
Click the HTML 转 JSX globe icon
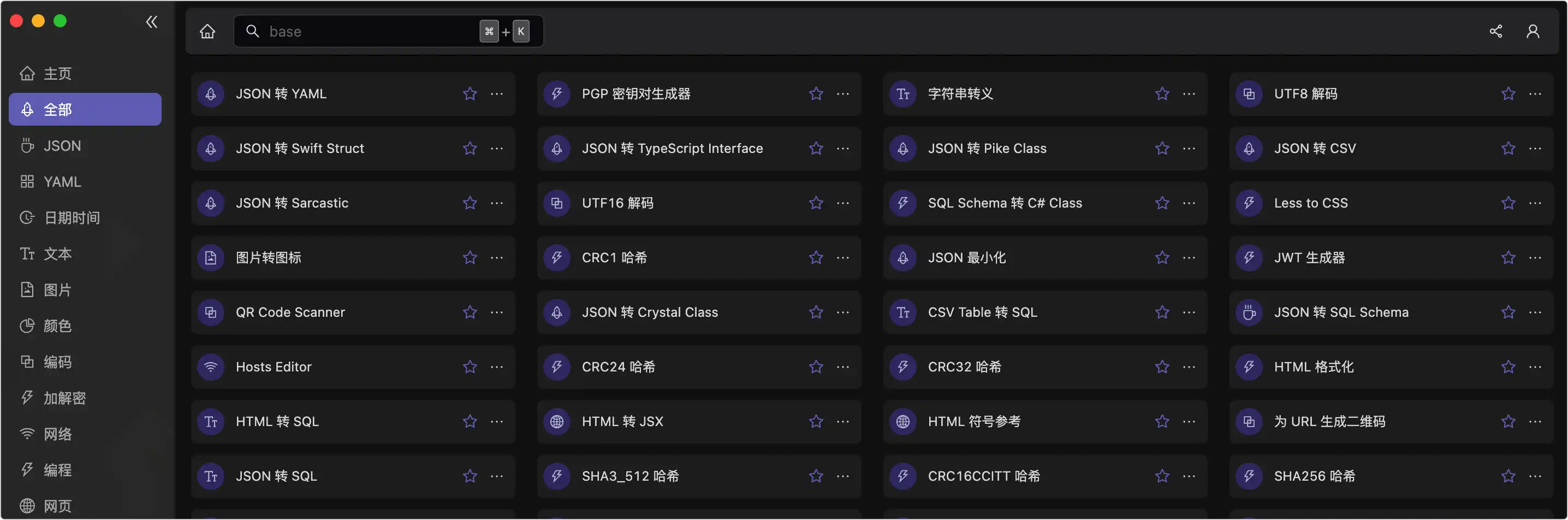click(x=556, y=421)
